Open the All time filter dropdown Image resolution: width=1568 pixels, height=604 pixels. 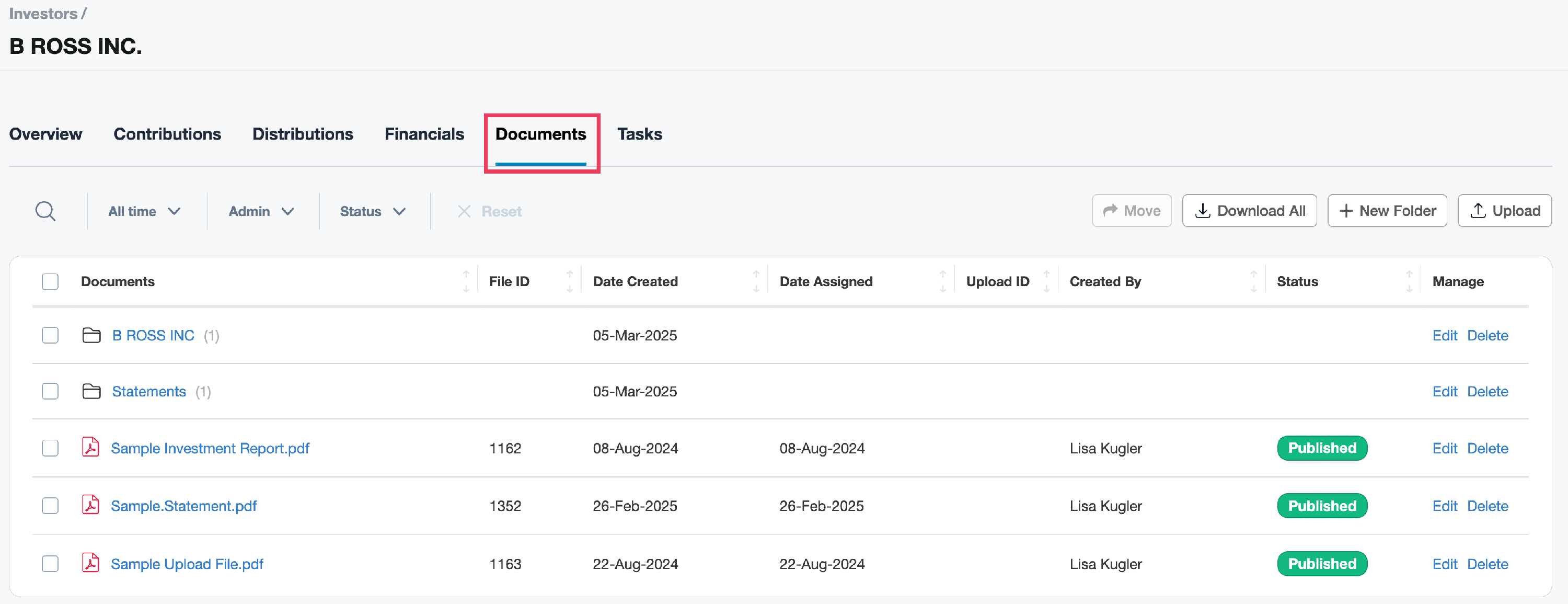click(x=144, y=211)
